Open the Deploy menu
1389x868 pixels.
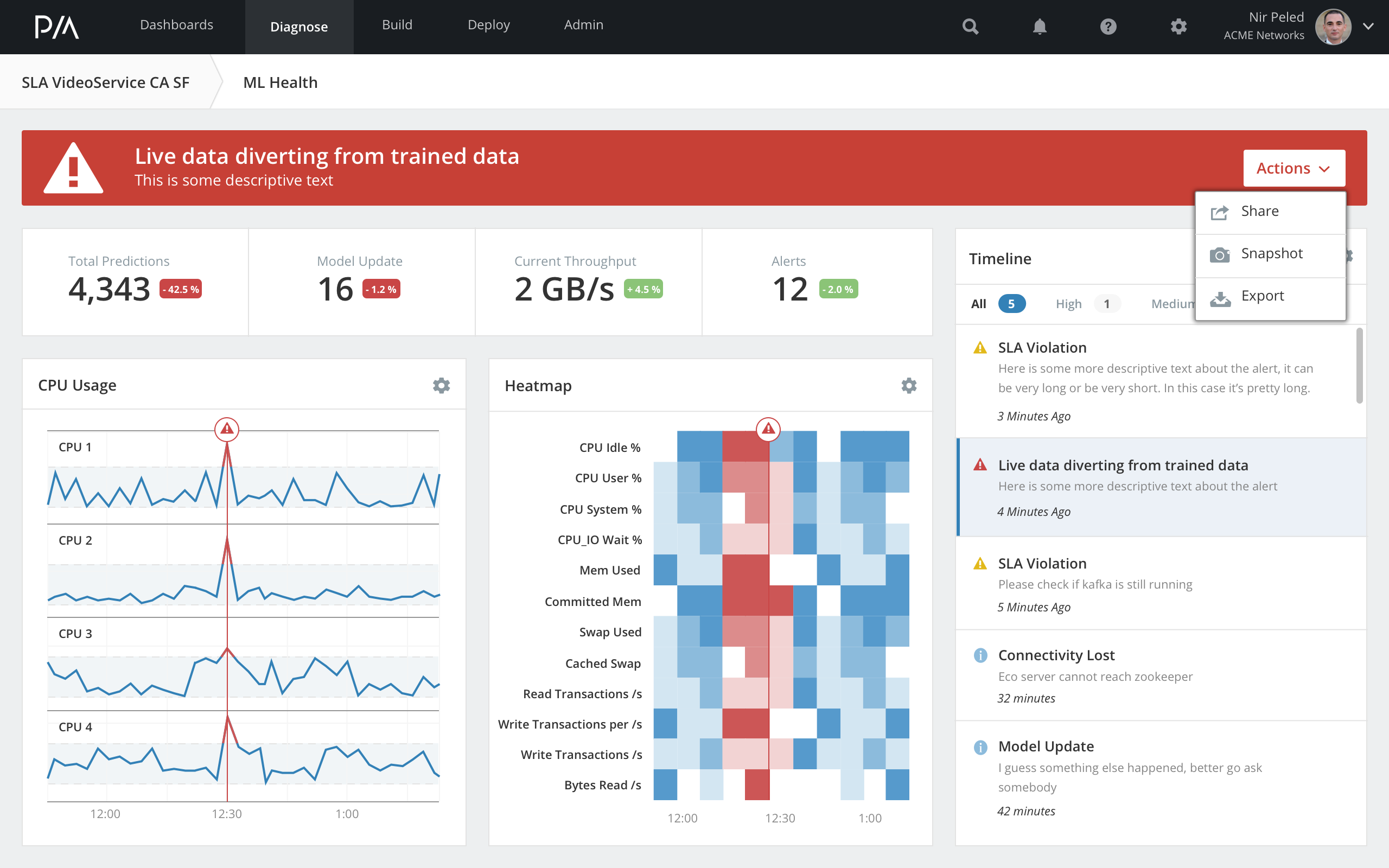tap(488, 25)
